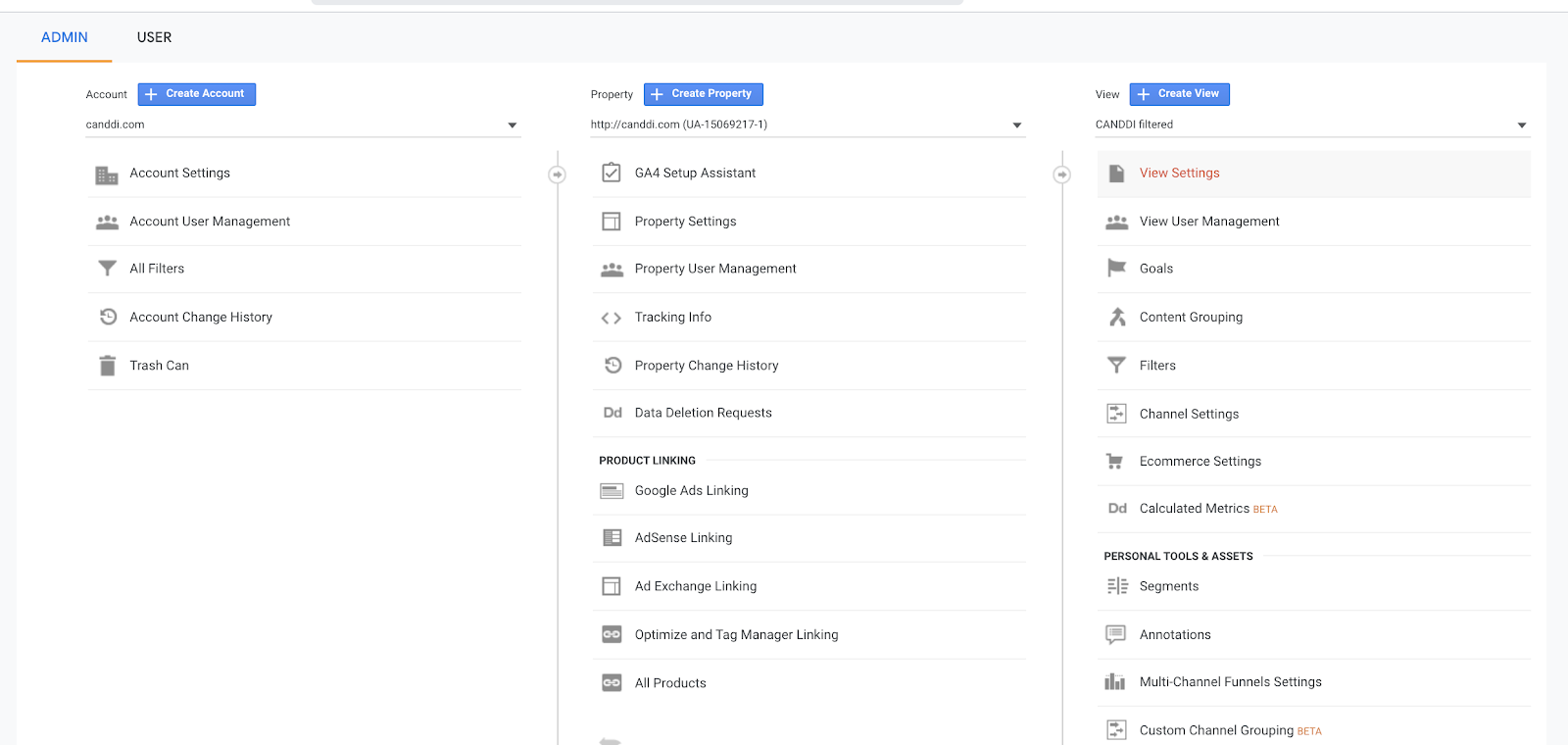Click the Data Deletion Requests Dd icon
The image size is (1568, 745).
click(x=612, y=413)
